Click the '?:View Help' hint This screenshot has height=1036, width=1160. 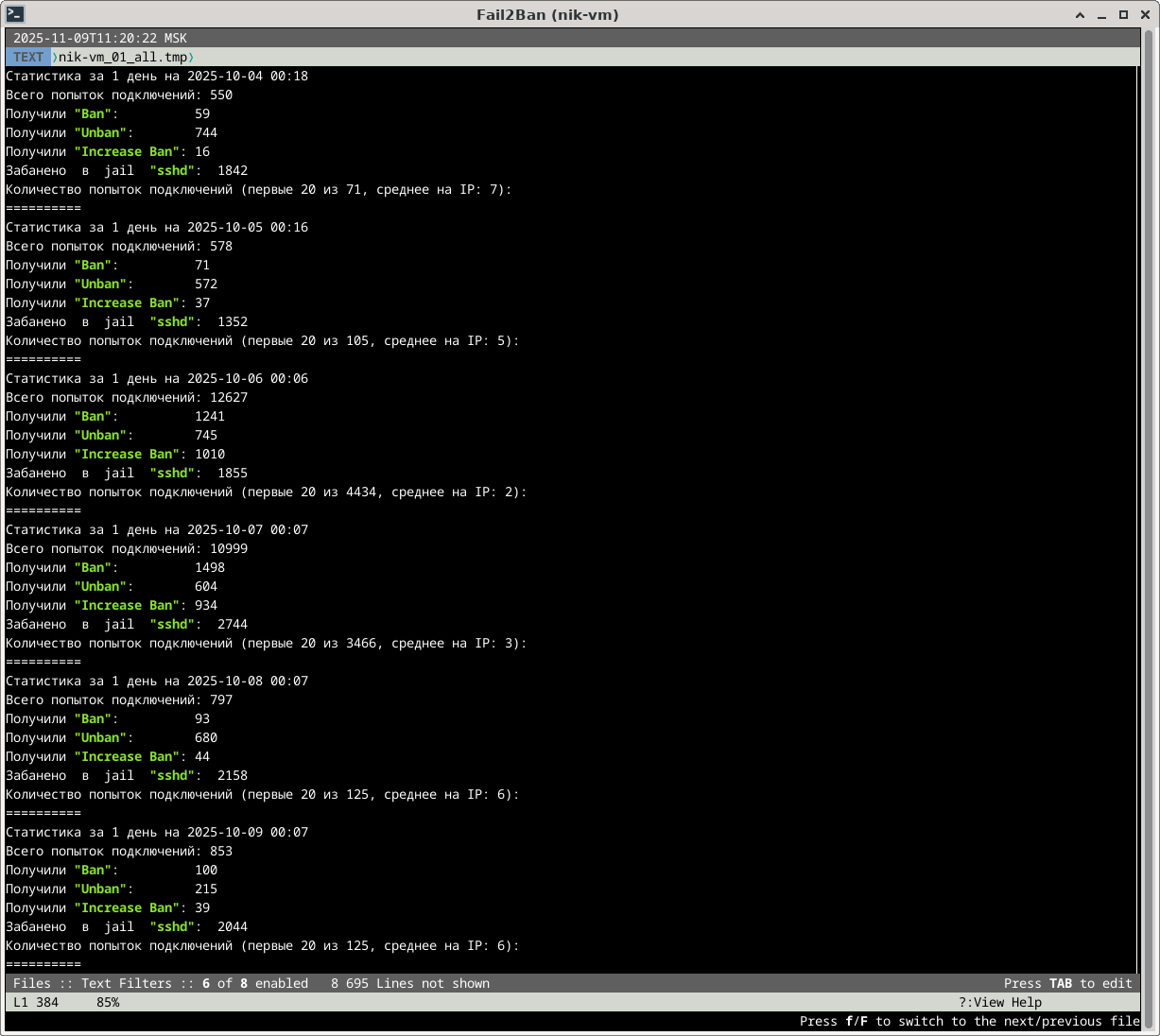pyautogui.click(x=999, y=1002)
